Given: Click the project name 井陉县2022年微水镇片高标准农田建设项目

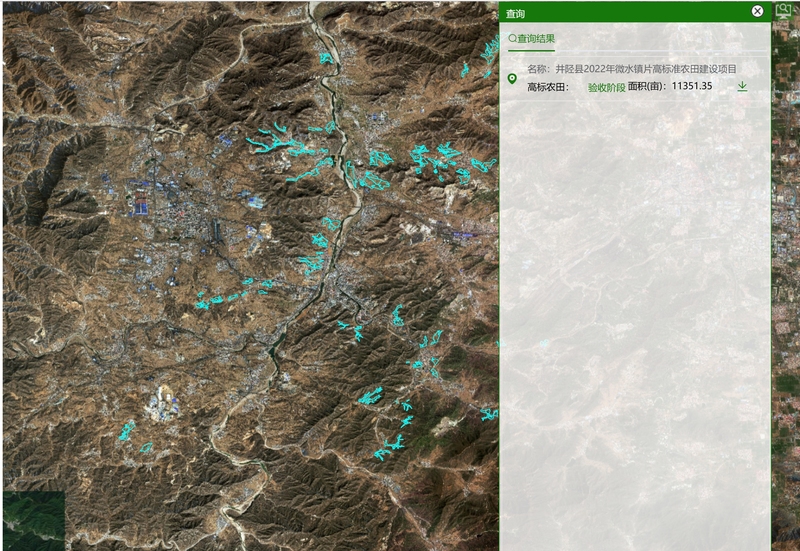Looking at the screenshot, I should [x=646, y=69].
